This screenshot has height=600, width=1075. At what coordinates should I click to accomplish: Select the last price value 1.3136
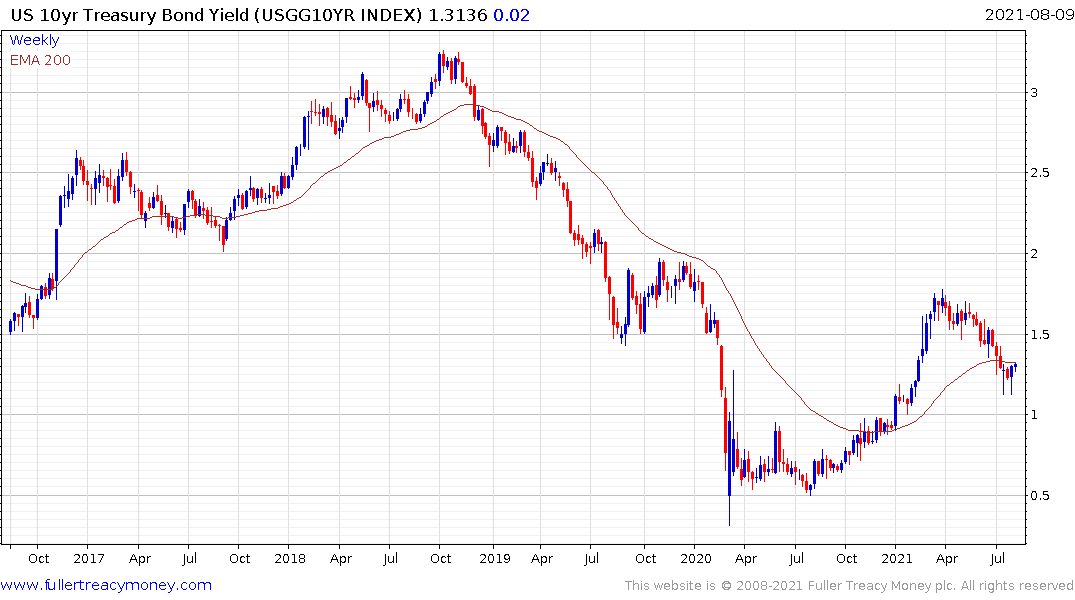coord(457,15)
